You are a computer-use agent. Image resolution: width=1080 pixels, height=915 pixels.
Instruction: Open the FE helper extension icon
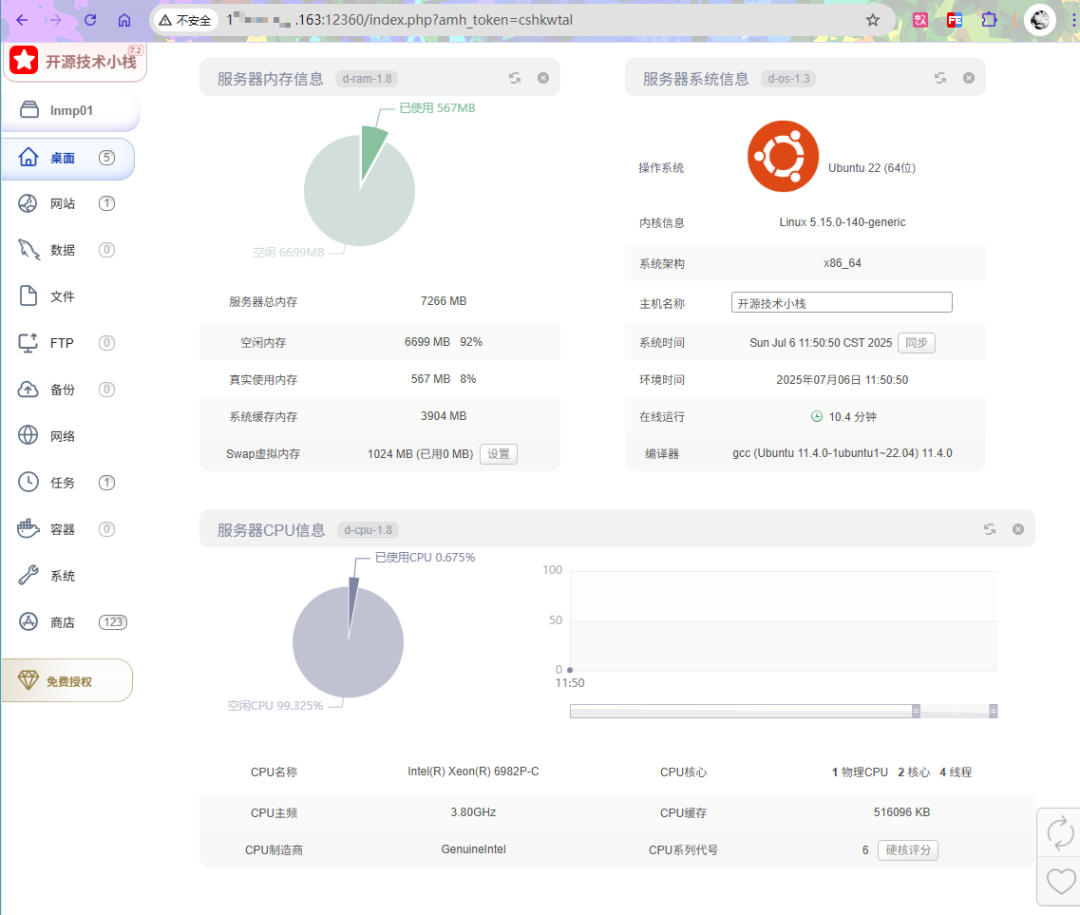tap(954, 20)
